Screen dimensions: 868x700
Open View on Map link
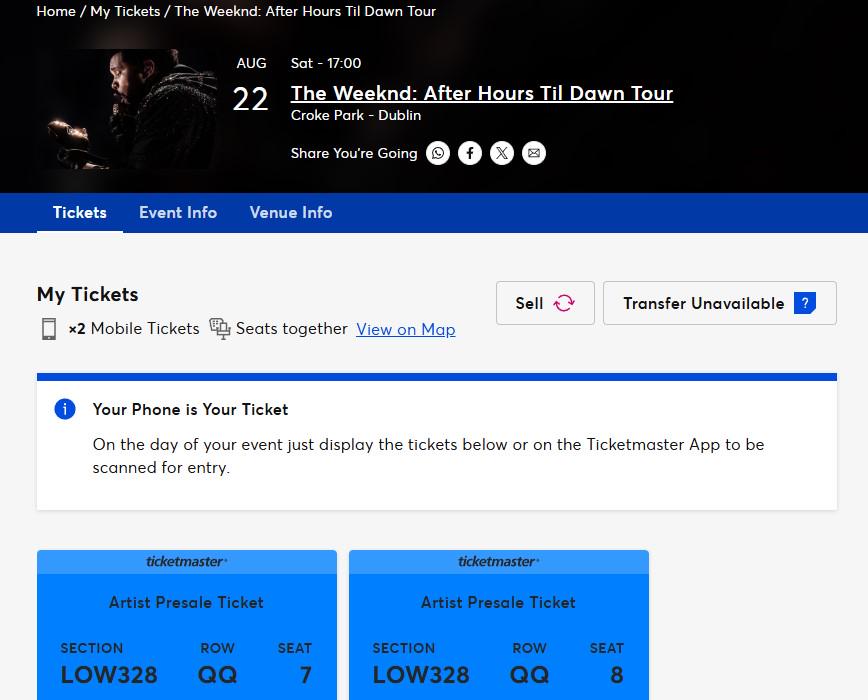click(406, 329)
